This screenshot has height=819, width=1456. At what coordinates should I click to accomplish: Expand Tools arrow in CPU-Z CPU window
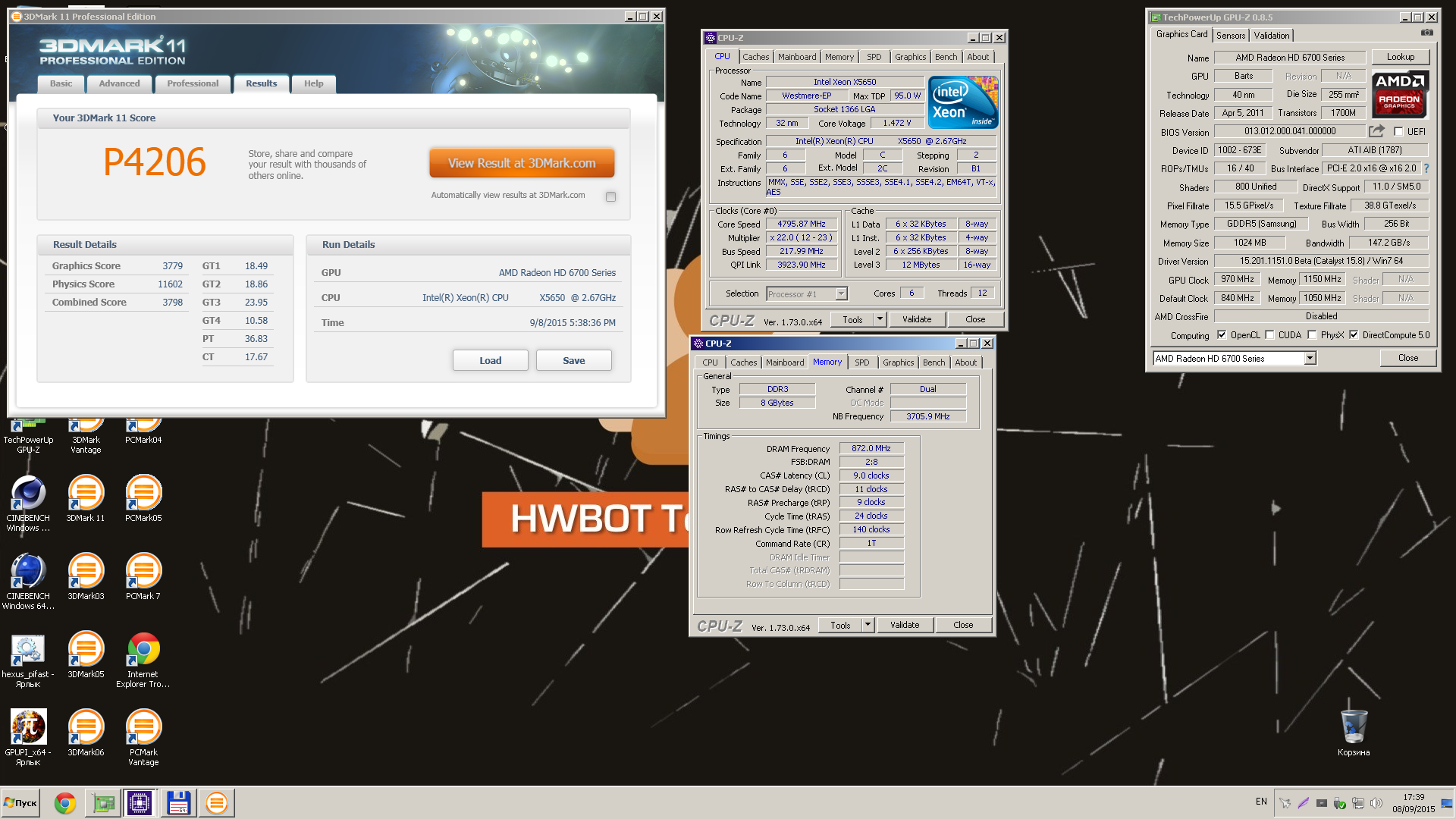880,319
